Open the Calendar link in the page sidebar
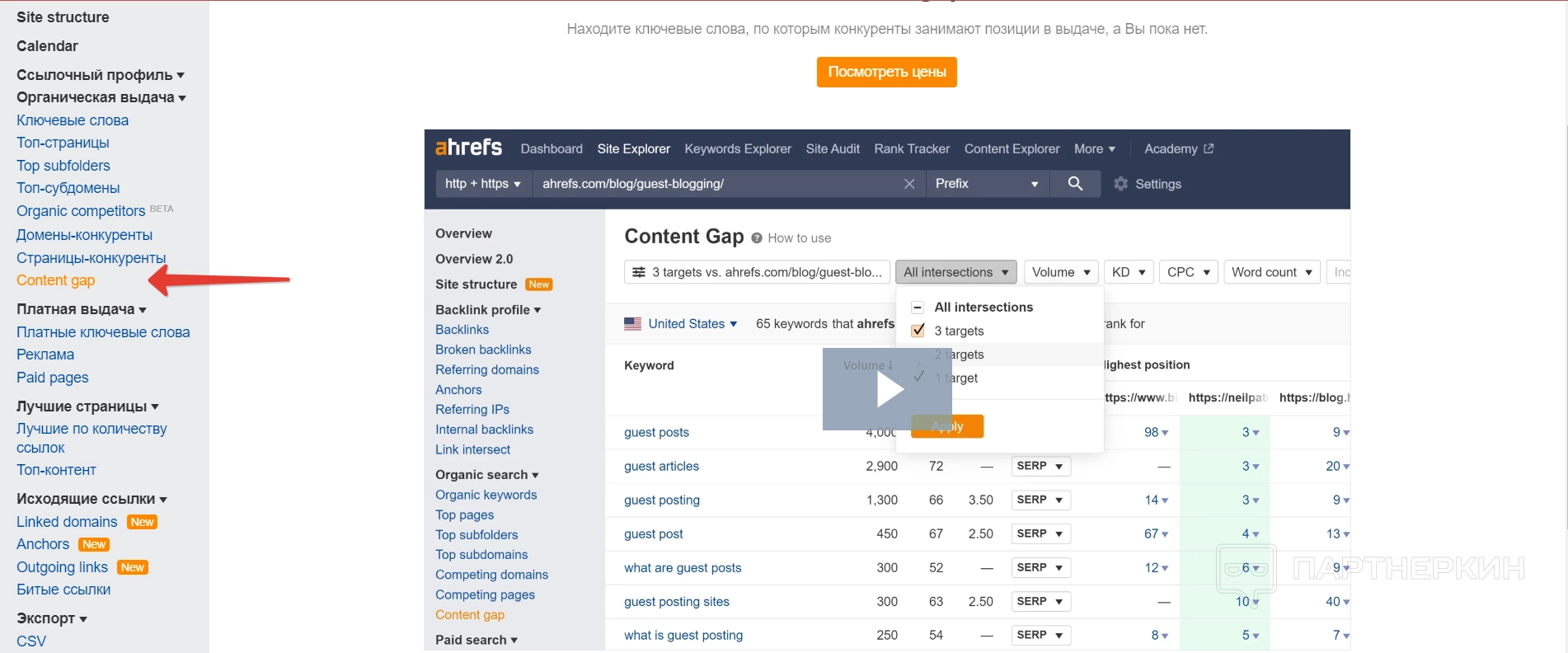This screenshot has width=1568, height=653. point(47,46)
